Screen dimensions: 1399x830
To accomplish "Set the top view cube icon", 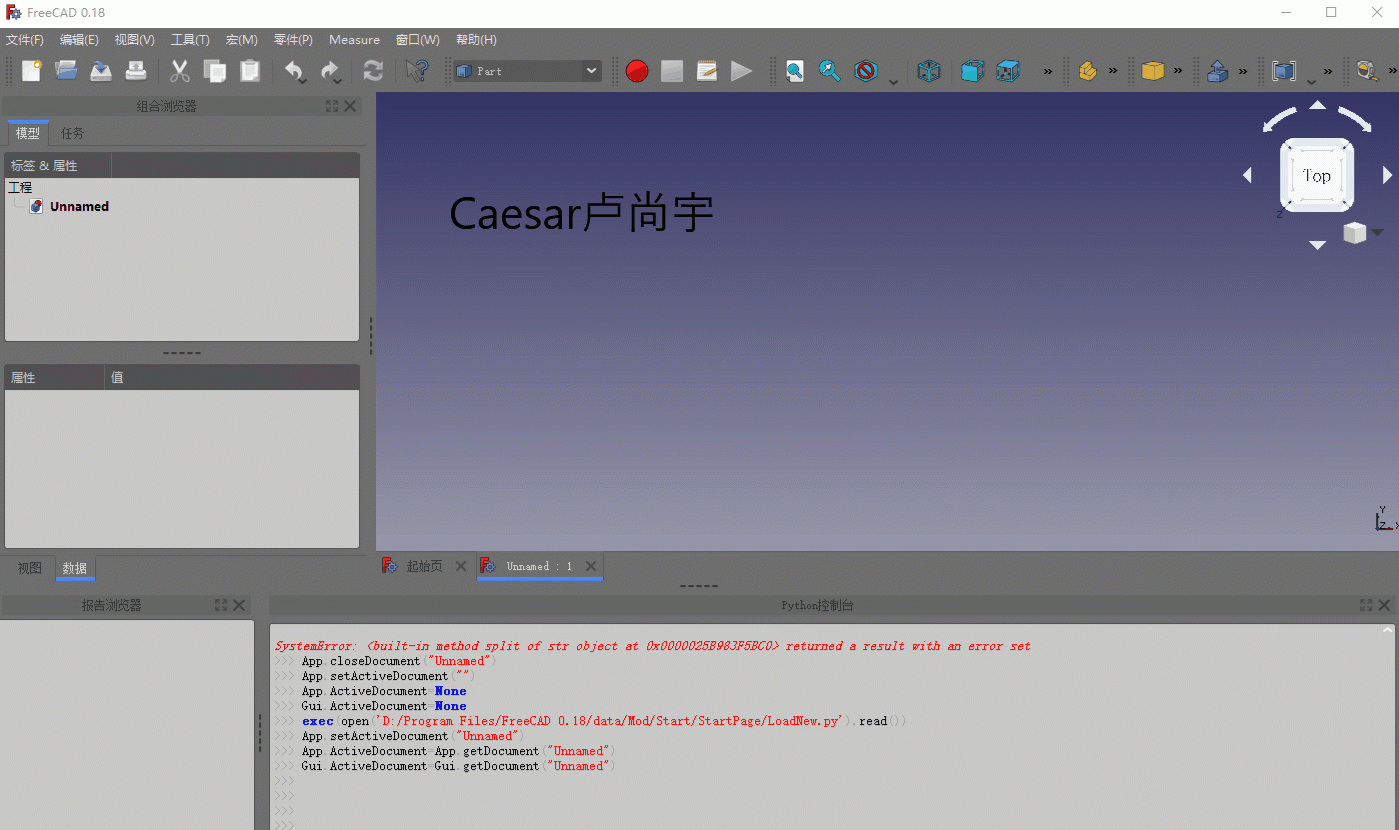I will pyautogui.click(x=1008, y=71).
